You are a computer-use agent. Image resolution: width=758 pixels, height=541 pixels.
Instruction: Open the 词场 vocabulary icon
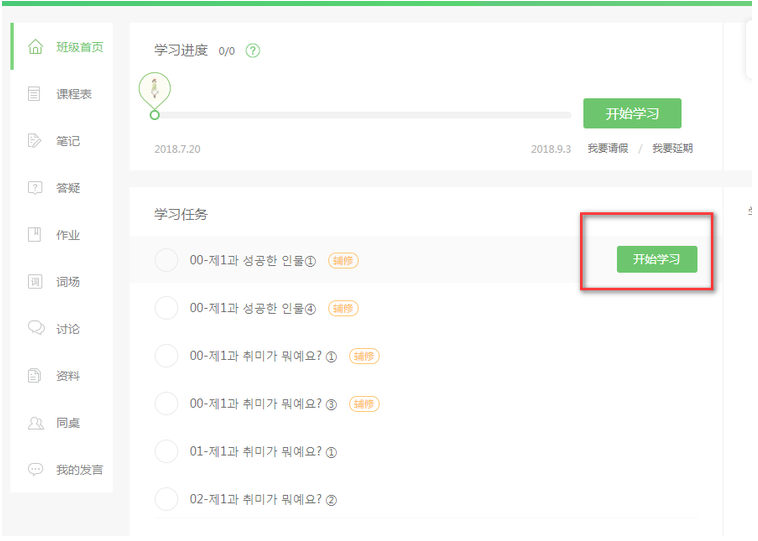[x=35, y=282]
